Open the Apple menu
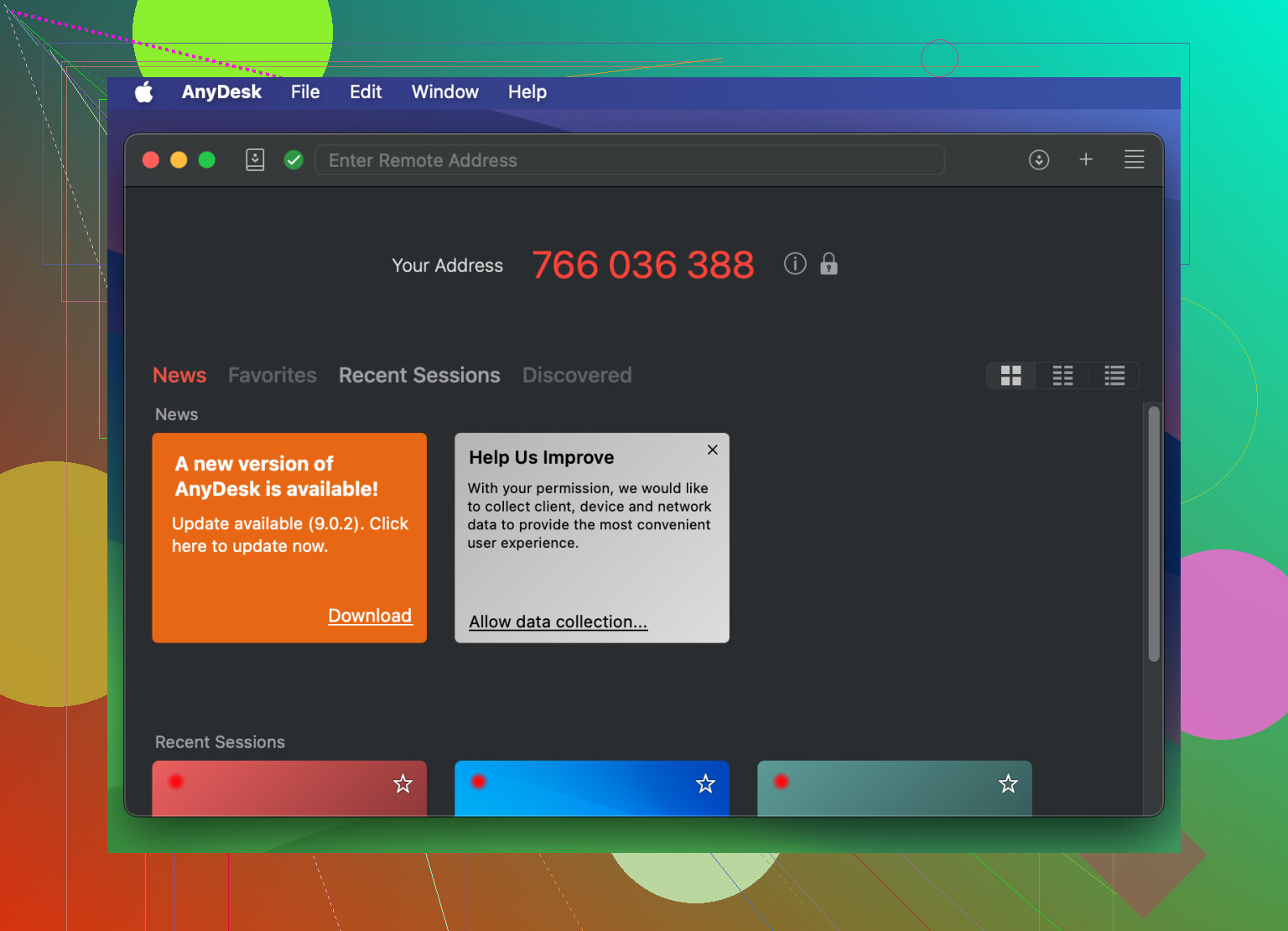Viewport: 1288px width, 931px height. [144, 92]
